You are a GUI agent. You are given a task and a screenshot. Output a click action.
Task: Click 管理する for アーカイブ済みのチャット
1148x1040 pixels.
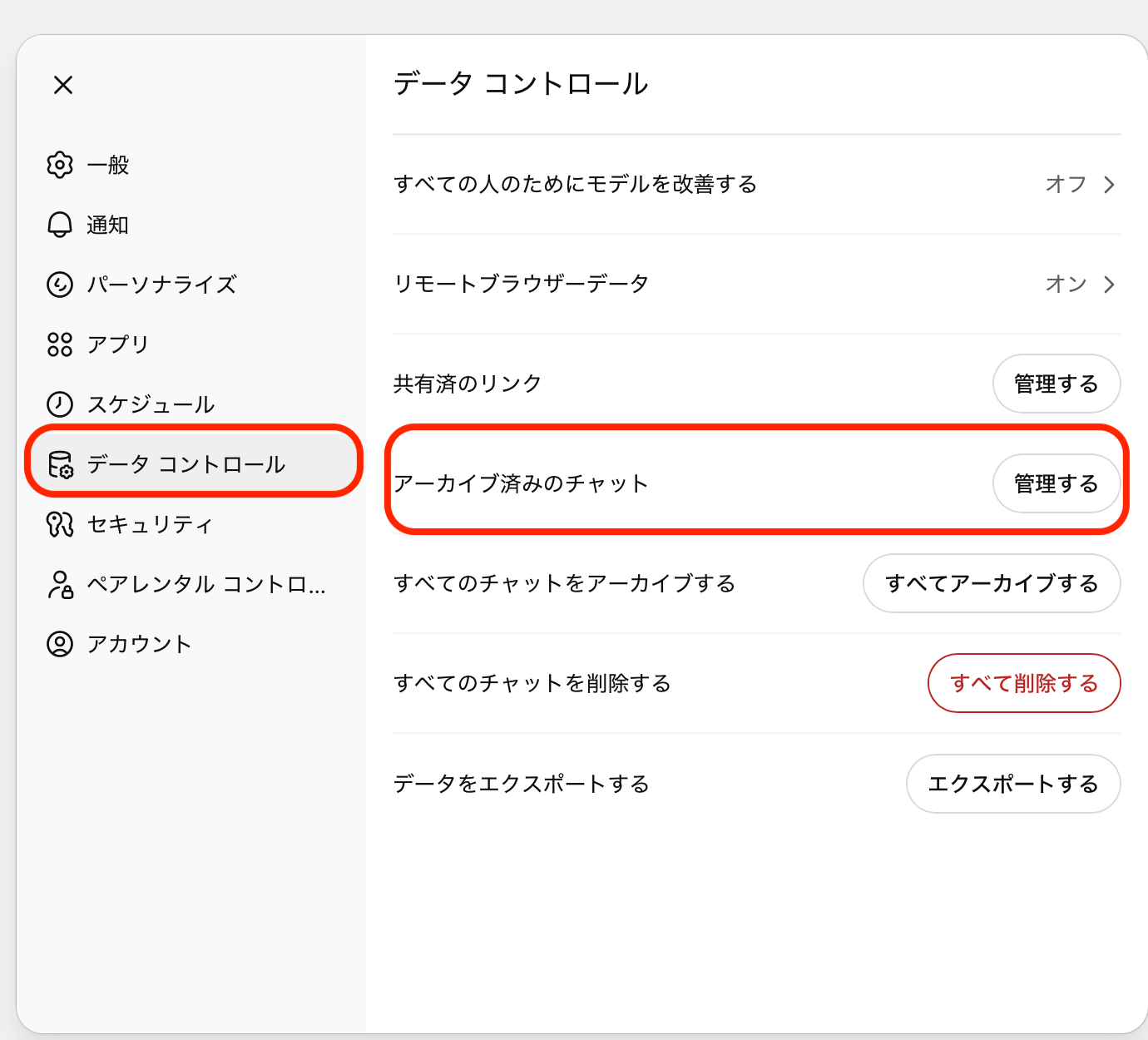pyautogui.click(x=1056, y=483)
